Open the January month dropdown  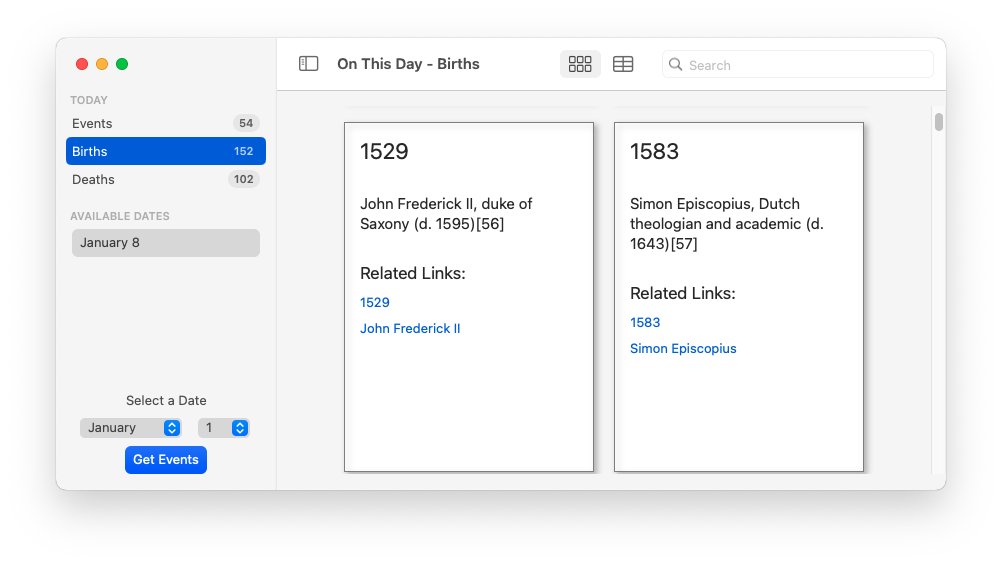coord(130,428)
